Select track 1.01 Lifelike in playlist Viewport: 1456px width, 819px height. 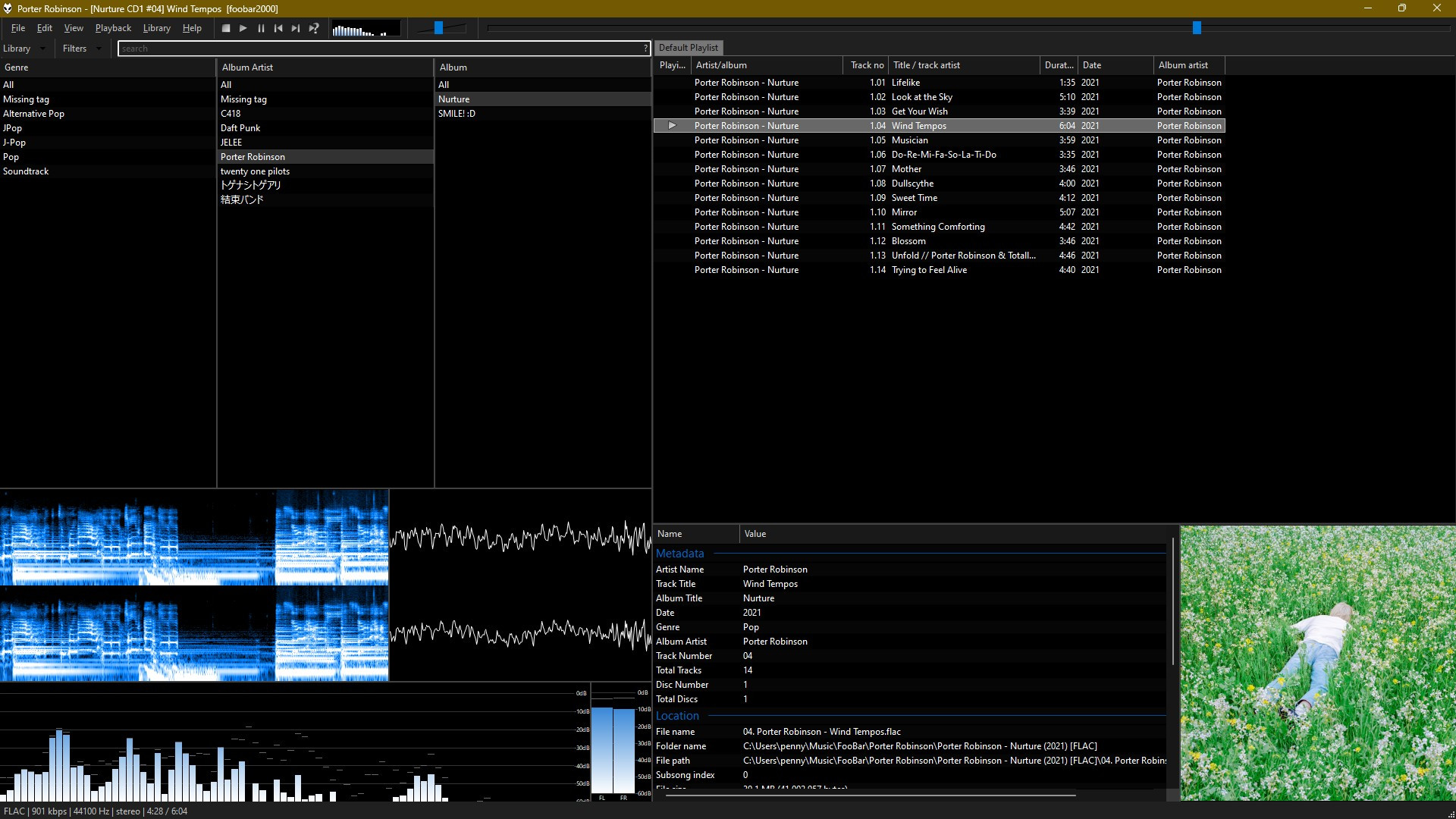pyautogui.click(x=940, y=83)
